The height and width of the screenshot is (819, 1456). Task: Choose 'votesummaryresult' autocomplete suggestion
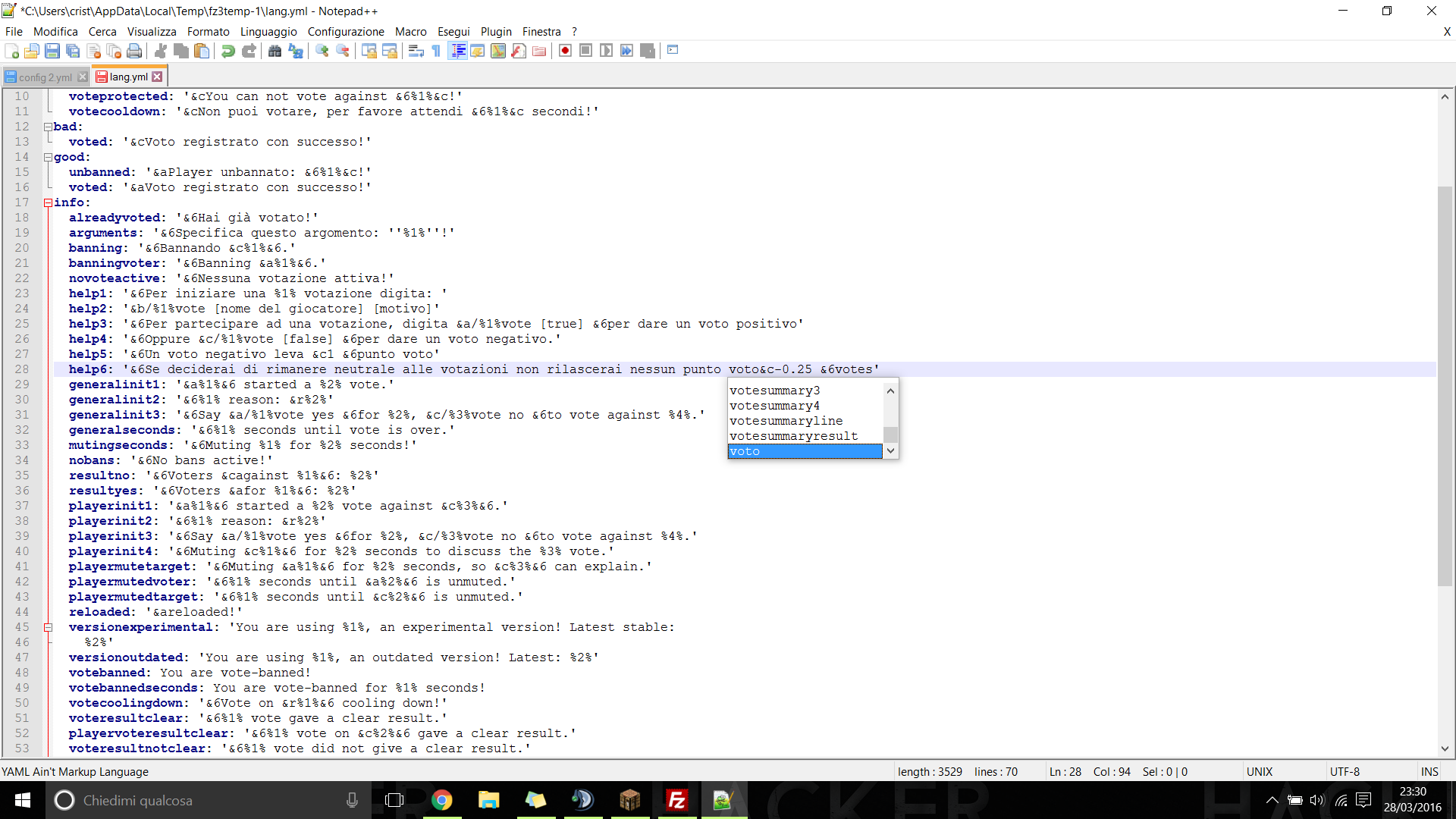805,436
